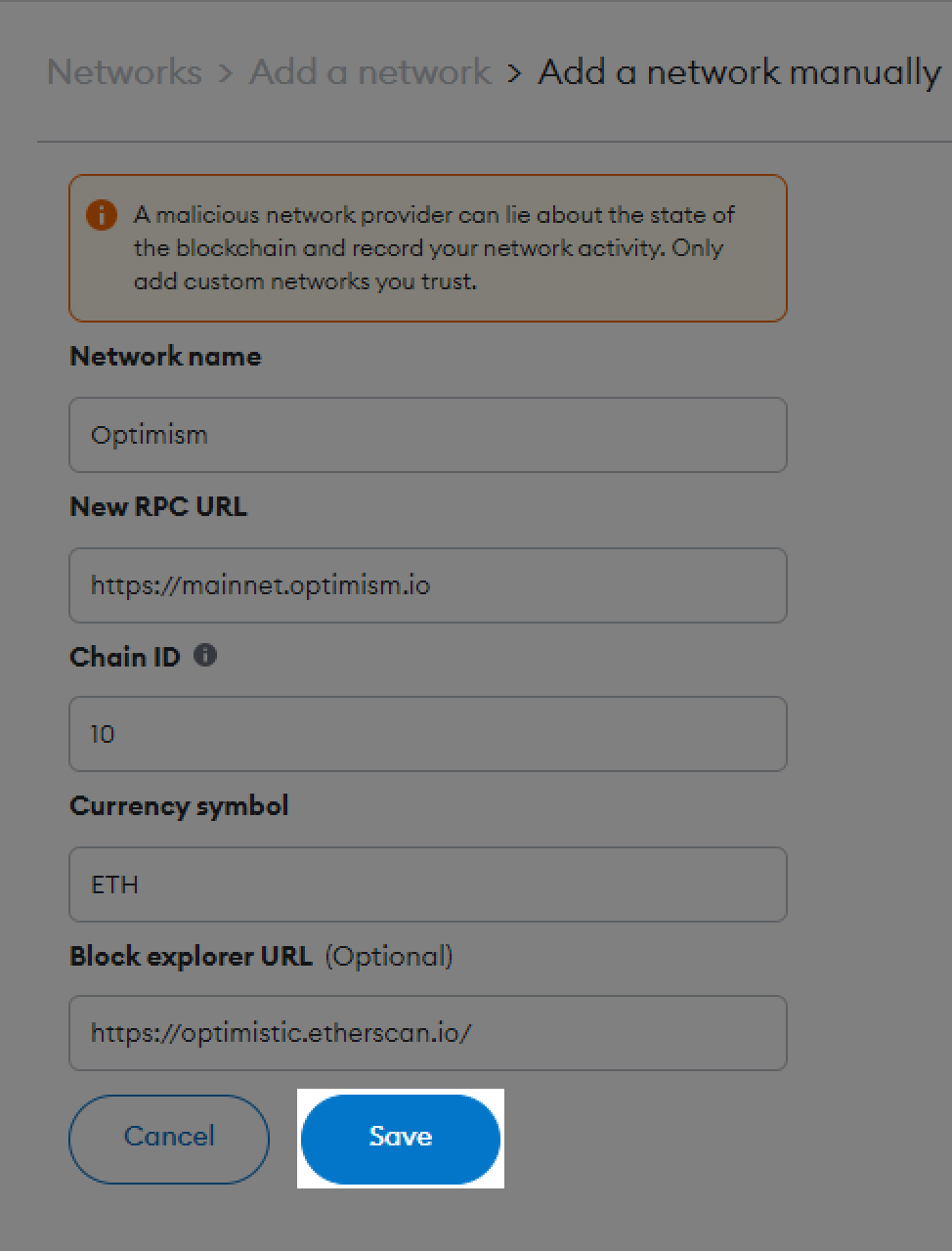Select the Optimism text in the name field

point(149,435)
